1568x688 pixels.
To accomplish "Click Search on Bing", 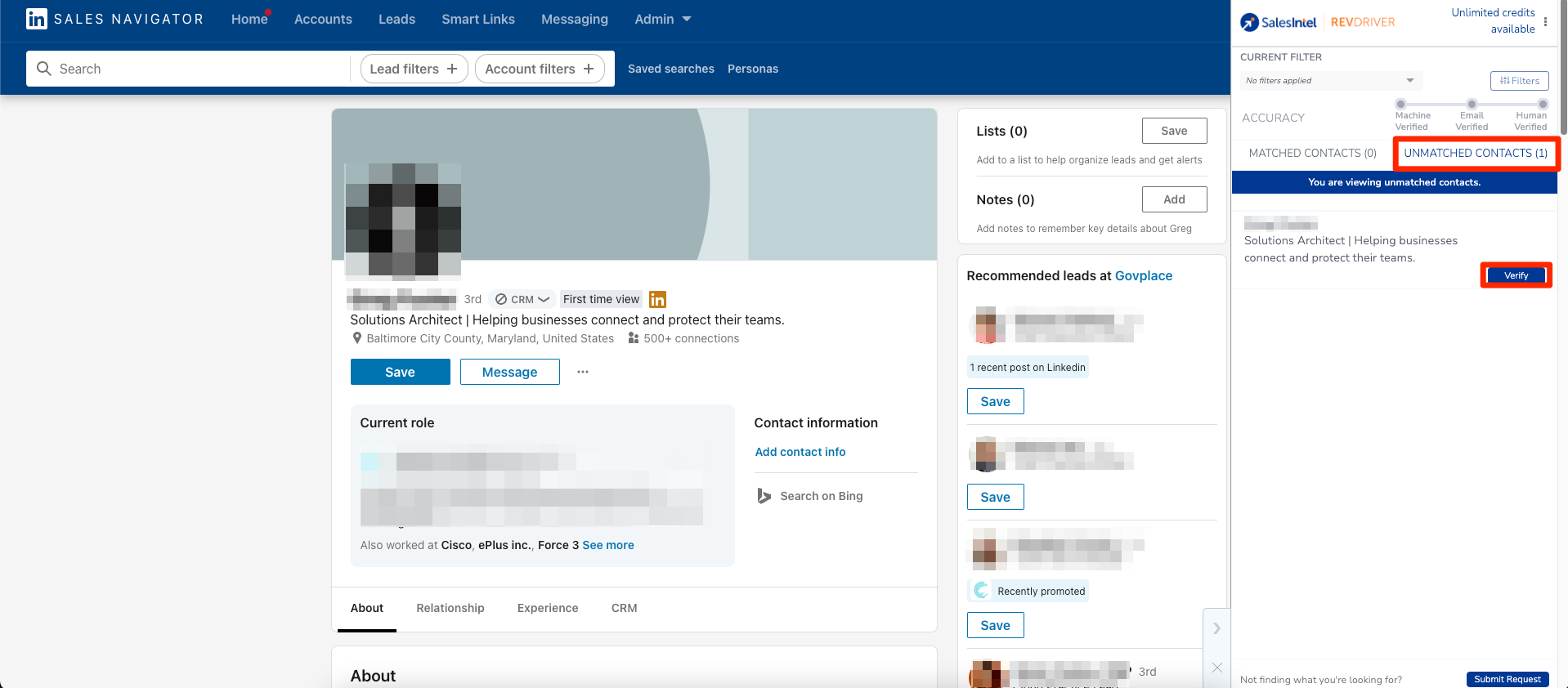I will coord(822,496).
